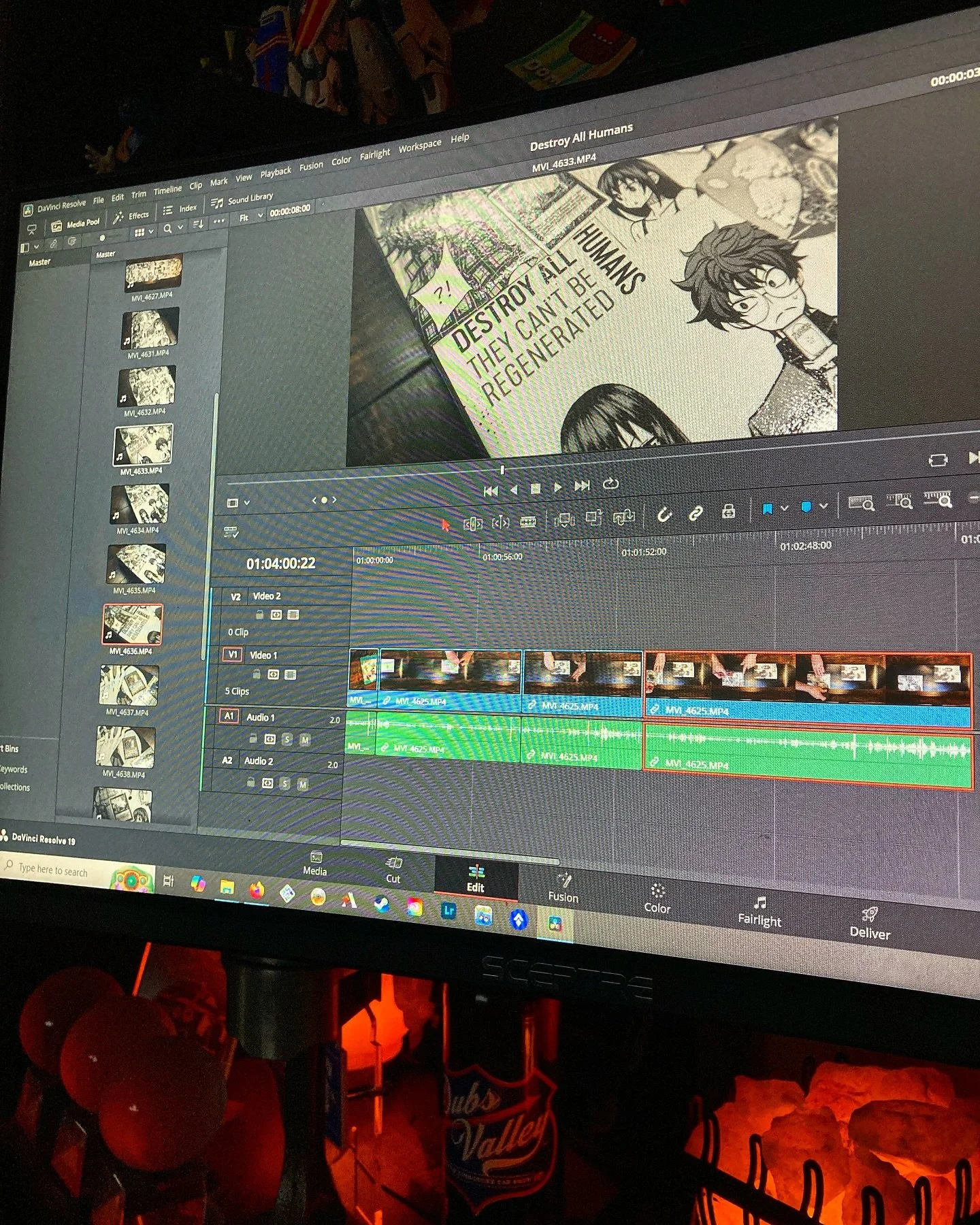Switch to the Deliver page
Viewport: 980px width, 1225px height.
coord(870,924)
